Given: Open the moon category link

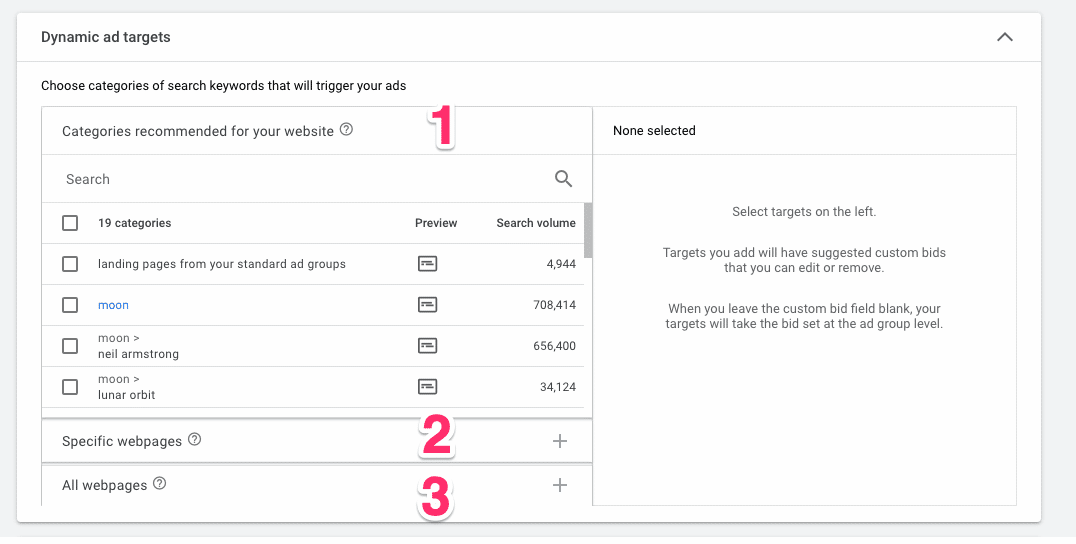Looking at the screenshot, I should pyautogui.click(x=113, y=305).
